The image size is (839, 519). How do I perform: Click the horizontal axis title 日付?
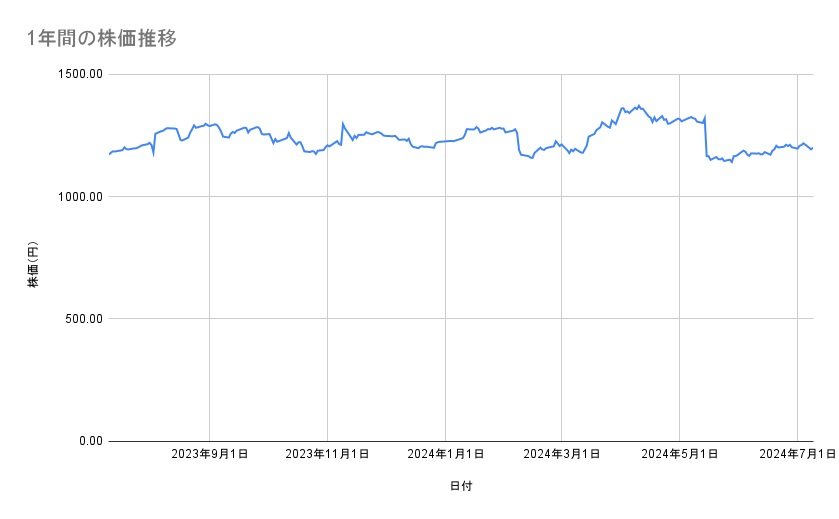pos(461,486)
